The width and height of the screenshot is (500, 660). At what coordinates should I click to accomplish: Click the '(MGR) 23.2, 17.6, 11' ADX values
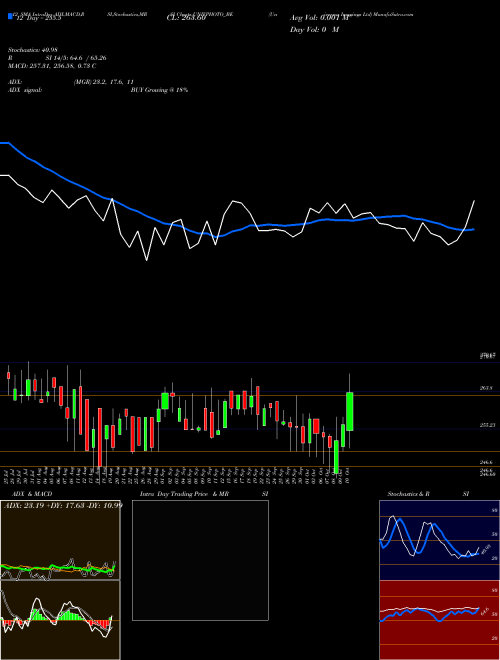tap(104, 82)
